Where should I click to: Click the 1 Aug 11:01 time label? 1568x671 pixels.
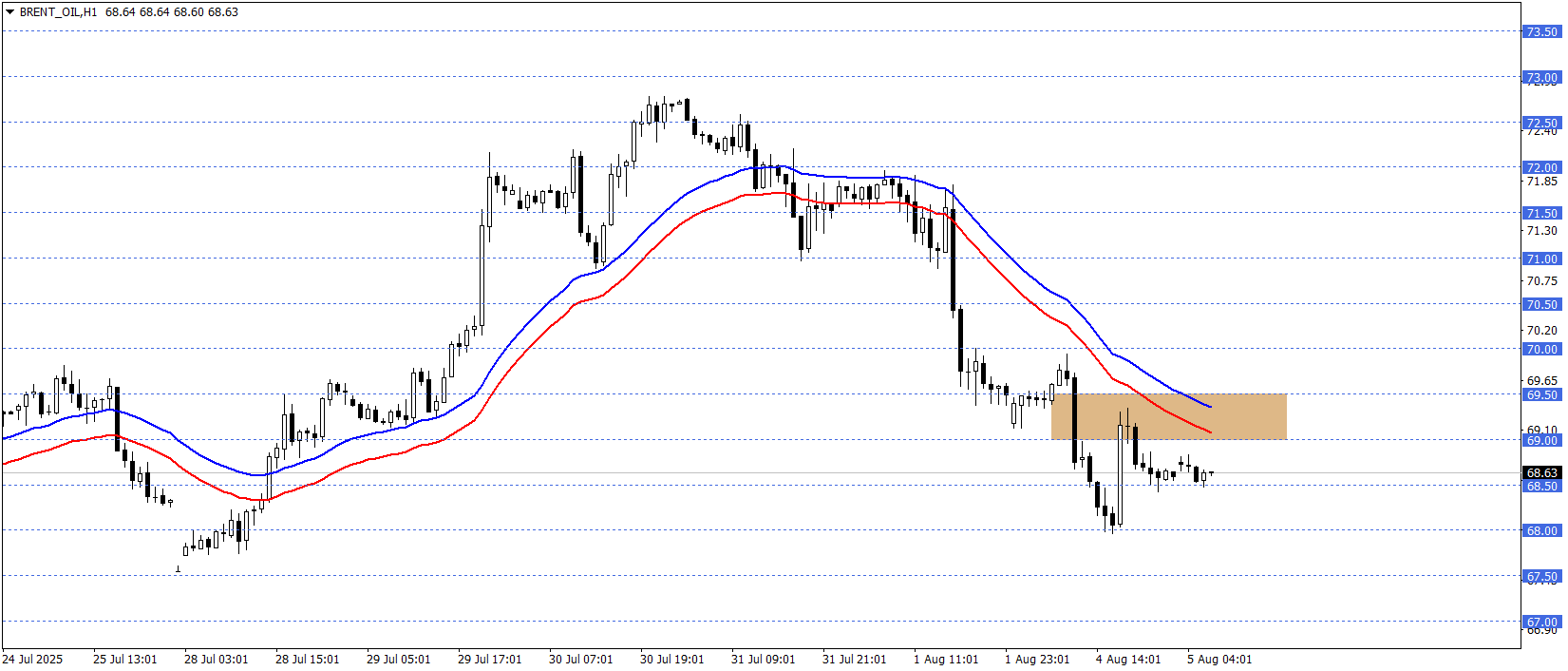946,659
